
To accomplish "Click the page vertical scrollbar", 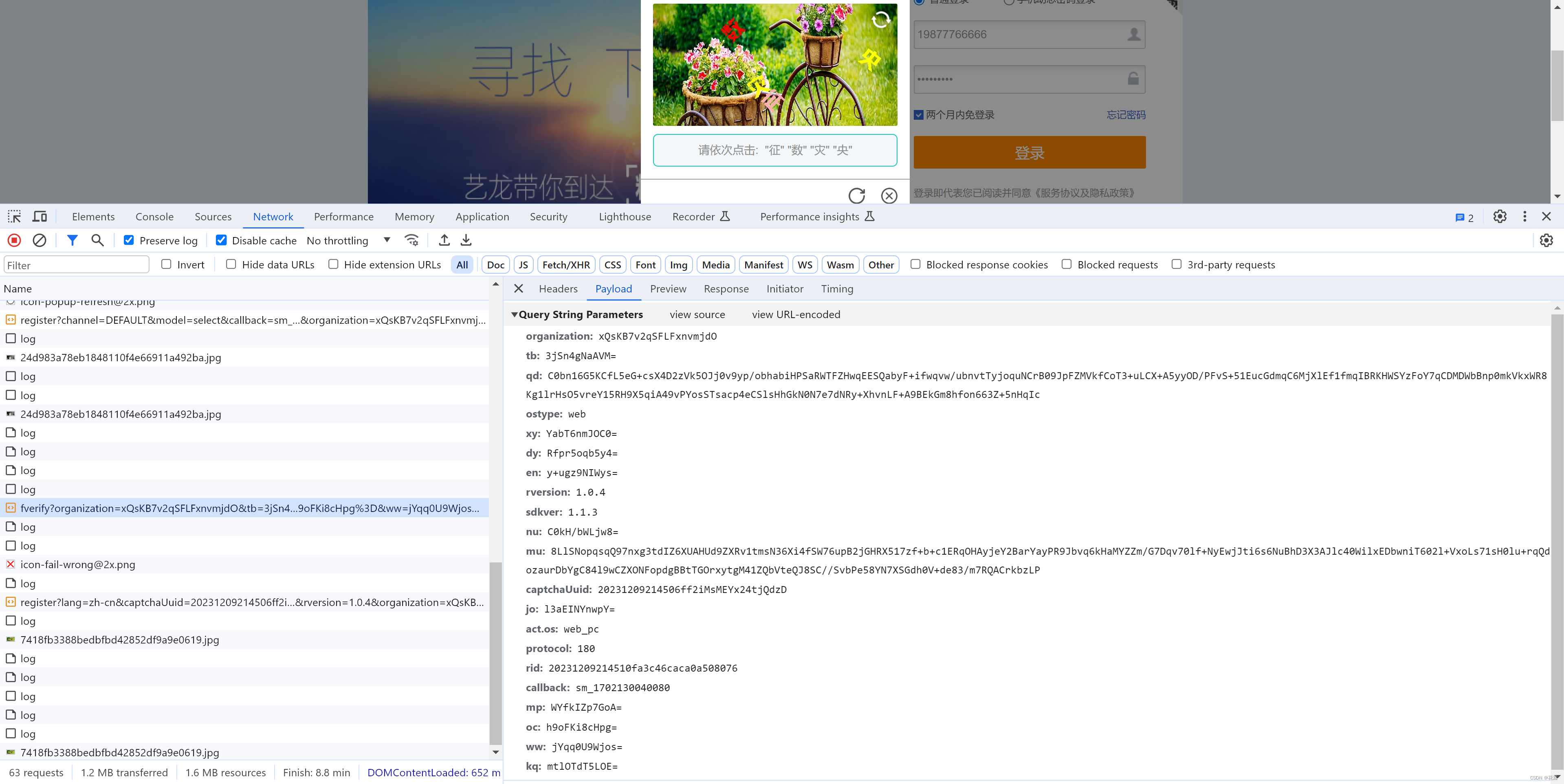I will pos(1557,85).
